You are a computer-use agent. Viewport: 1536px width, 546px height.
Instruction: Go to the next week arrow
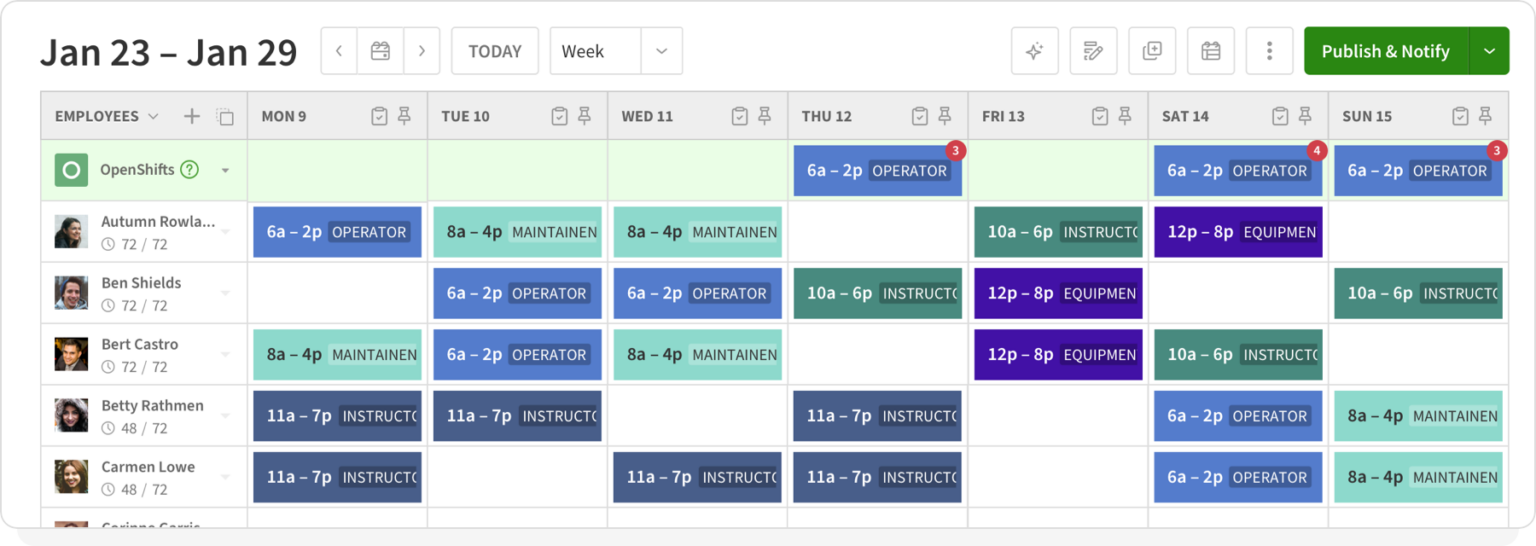422,51
